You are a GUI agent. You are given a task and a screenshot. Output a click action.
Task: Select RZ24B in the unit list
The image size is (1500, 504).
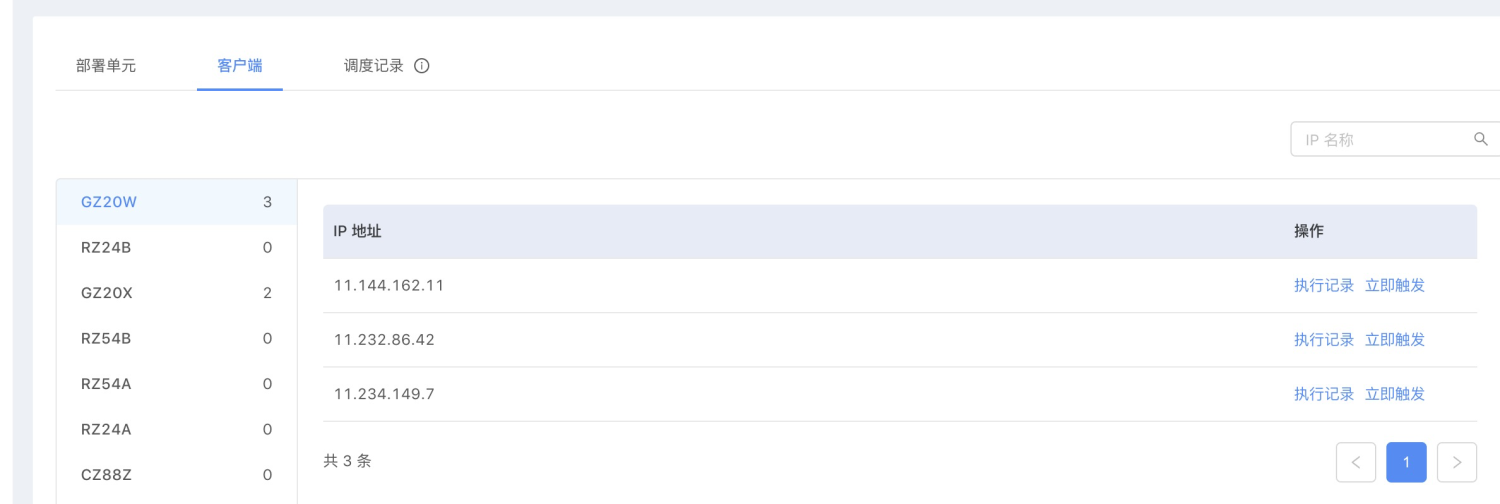click(177, 247)
